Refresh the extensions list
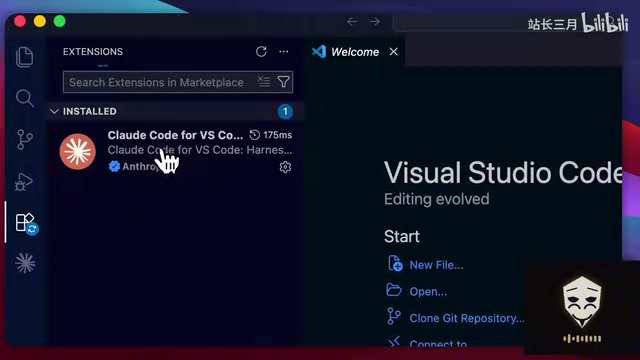Screen dimensions: 640x360 pos(261,51)
